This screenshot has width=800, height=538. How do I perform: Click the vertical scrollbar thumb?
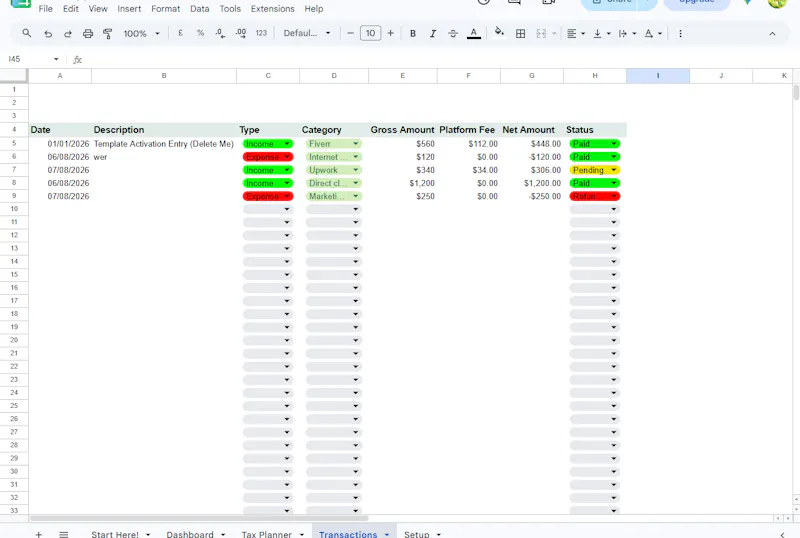coord(796,93)
